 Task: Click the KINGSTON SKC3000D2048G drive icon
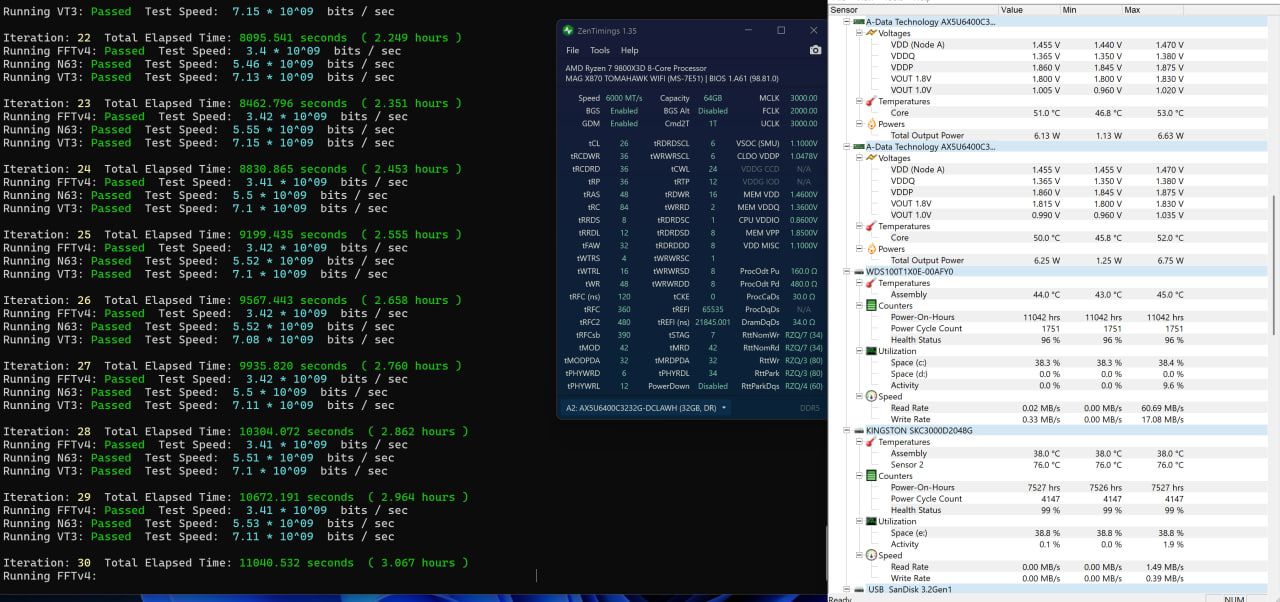coord(857,430)
